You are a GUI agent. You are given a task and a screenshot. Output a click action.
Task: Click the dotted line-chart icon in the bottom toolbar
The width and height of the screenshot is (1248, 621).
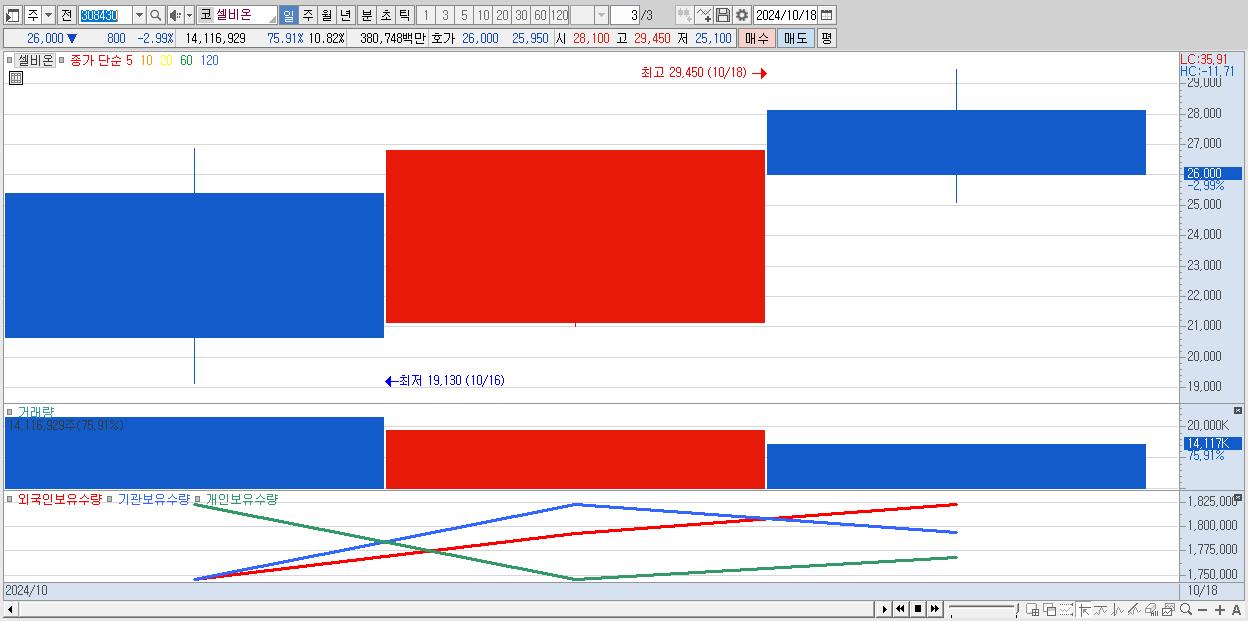pos(1066,609)
